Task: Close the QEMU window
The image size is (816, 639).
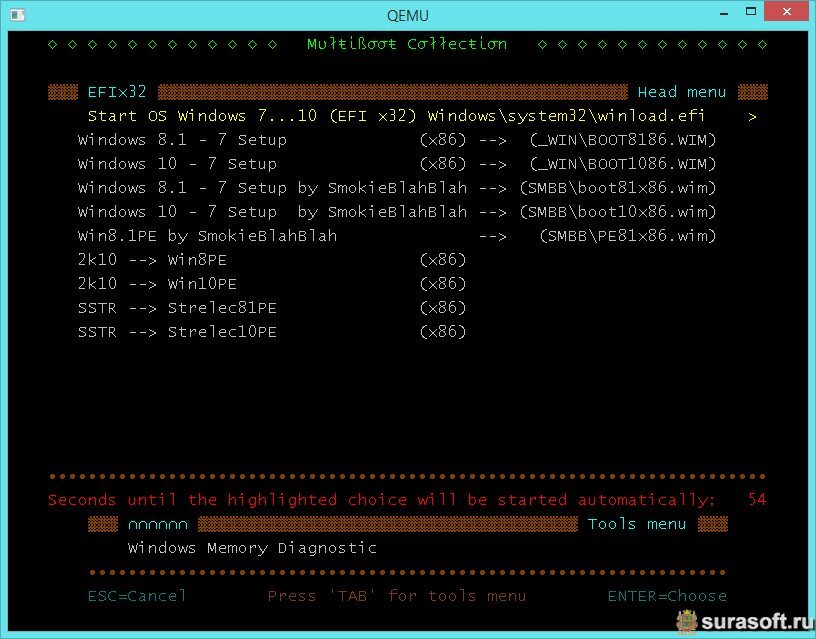Action: [x=786, y=11]
